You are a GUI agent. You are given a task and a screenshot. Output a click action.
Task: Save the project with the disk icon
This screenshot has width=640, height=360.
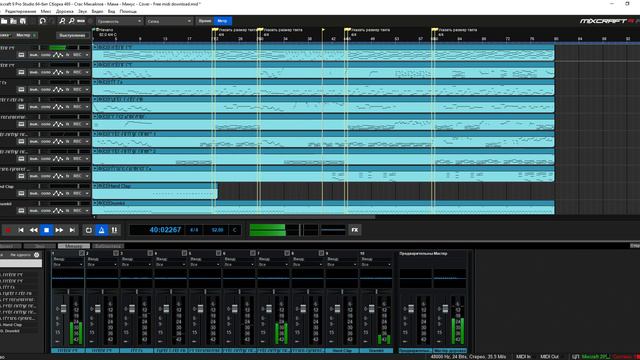pyautogui.click(x=23, y=21)
